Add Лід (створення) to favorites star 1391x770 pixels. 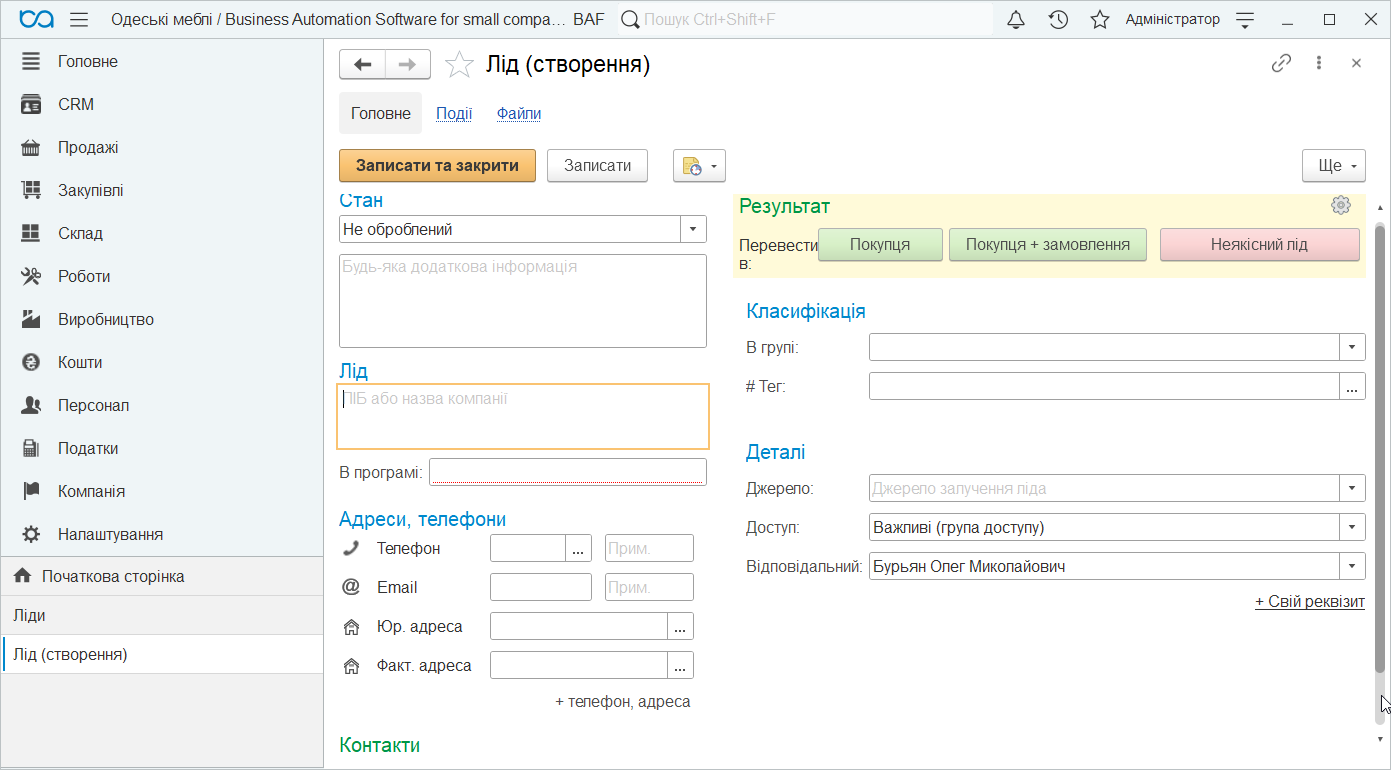point(459,64)
